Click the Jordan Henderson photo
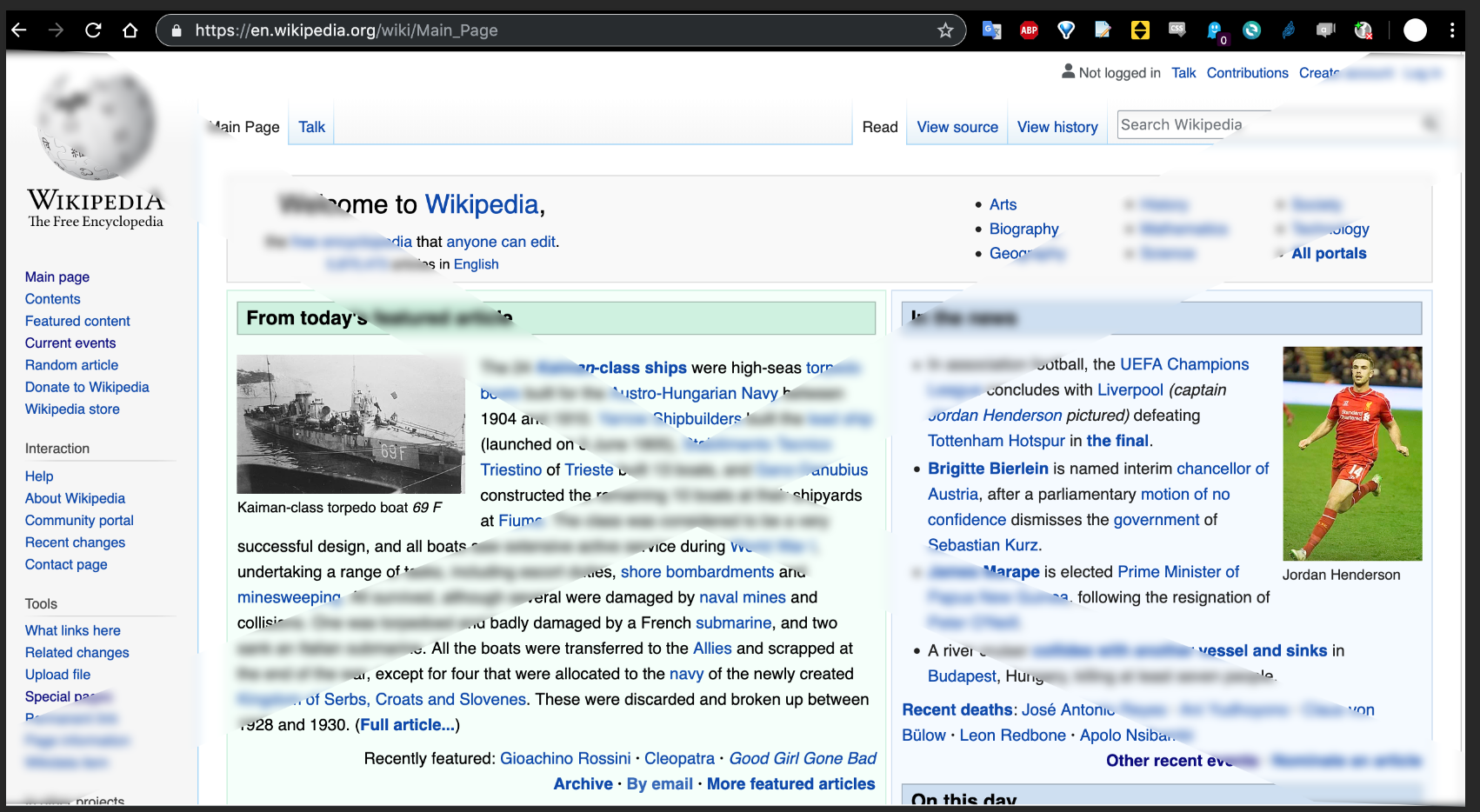Screen dimensions: 1480x812 click(x=1352, y=454)
